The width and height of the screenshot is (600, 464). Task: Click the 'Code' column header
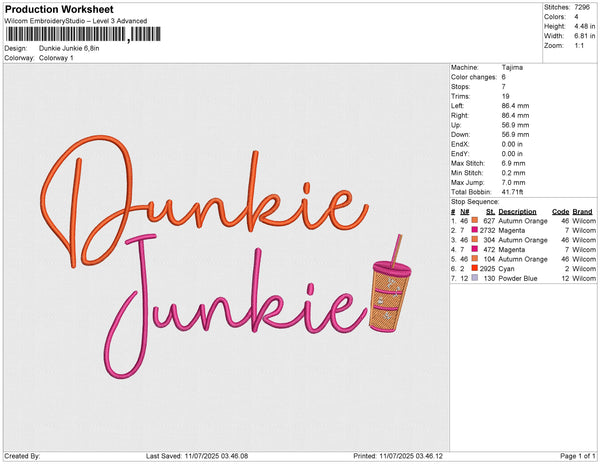pos(561,212)
